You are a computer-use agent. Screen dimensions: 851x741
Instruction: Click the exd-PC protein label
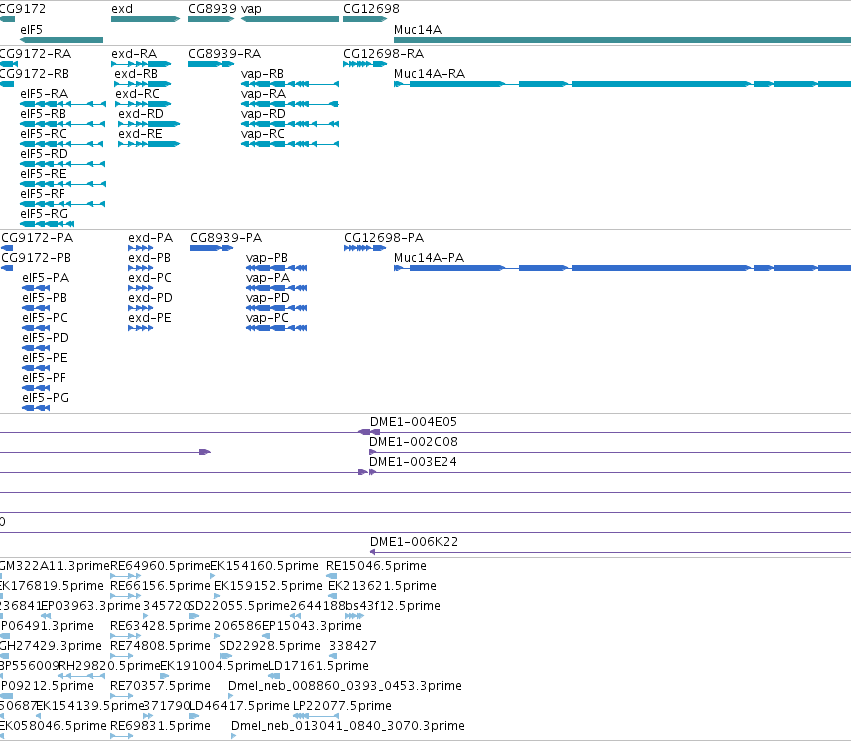click(x=150, y=278)
